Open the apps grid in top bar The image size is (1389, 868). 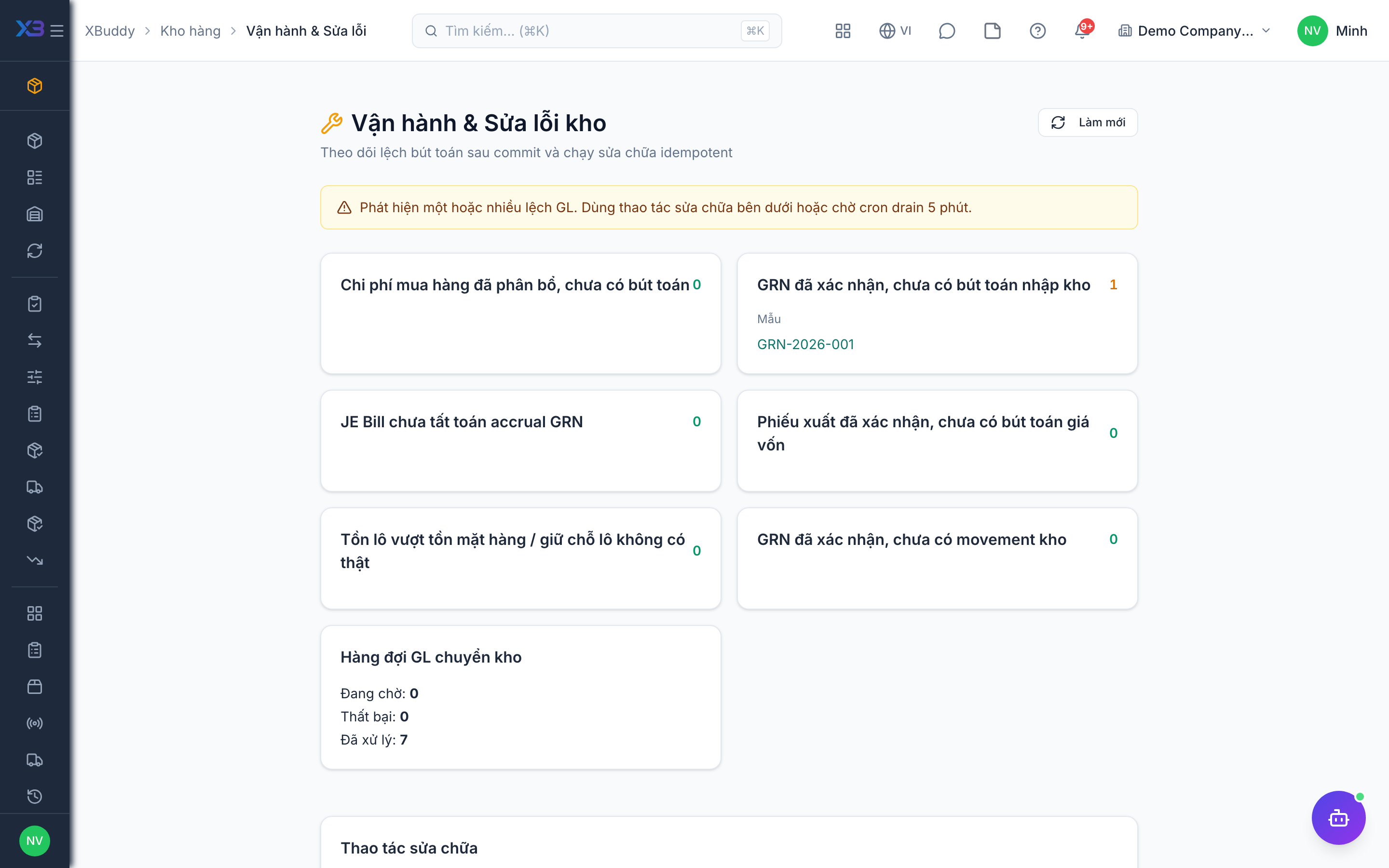[x=843, y=31]
